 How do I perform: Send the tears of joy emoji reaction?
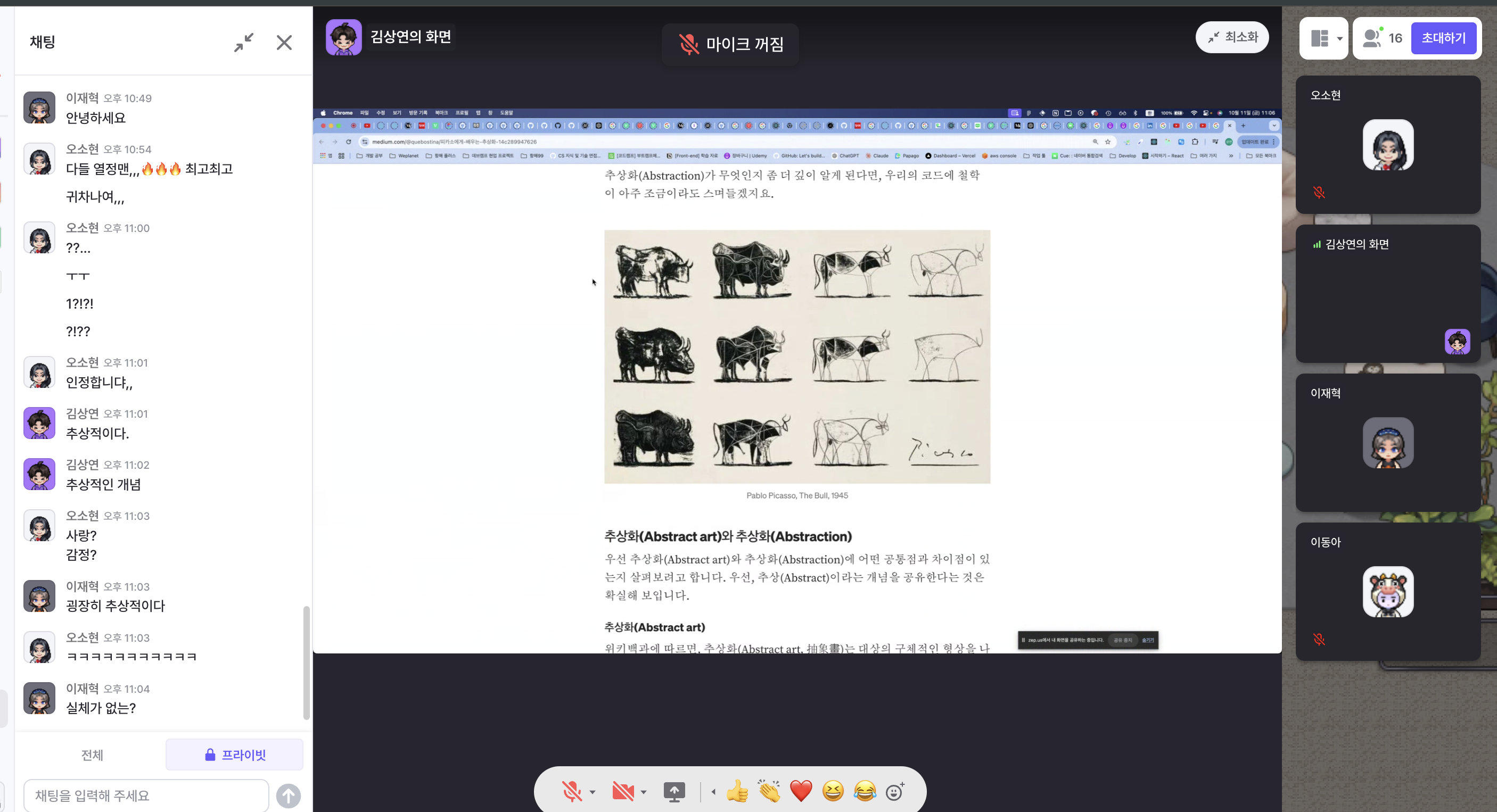(x=865, y=791)
